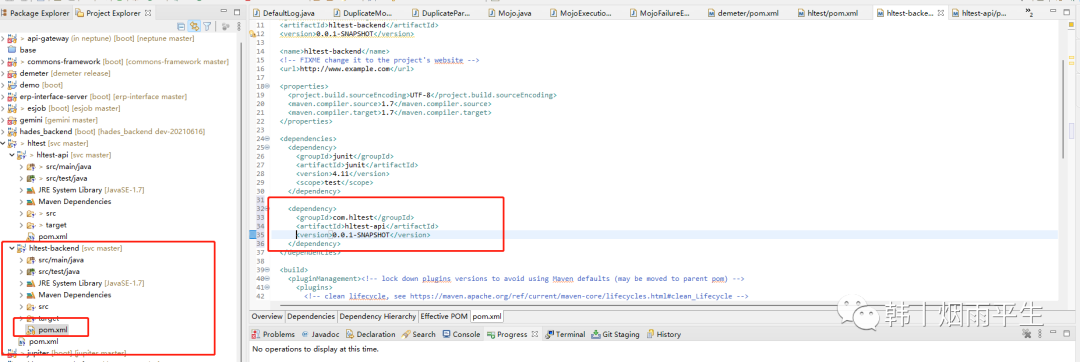Collapse the hltest-api module
Viewport: 1080px width, 362px height.
click(11, 155)
